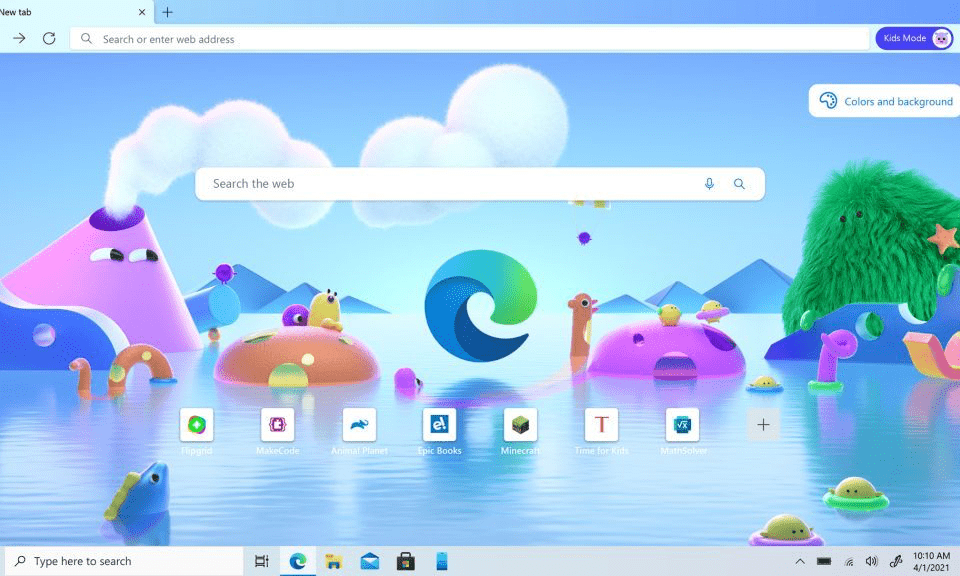
Task: Refresh the current page
Action: point(49,39)
